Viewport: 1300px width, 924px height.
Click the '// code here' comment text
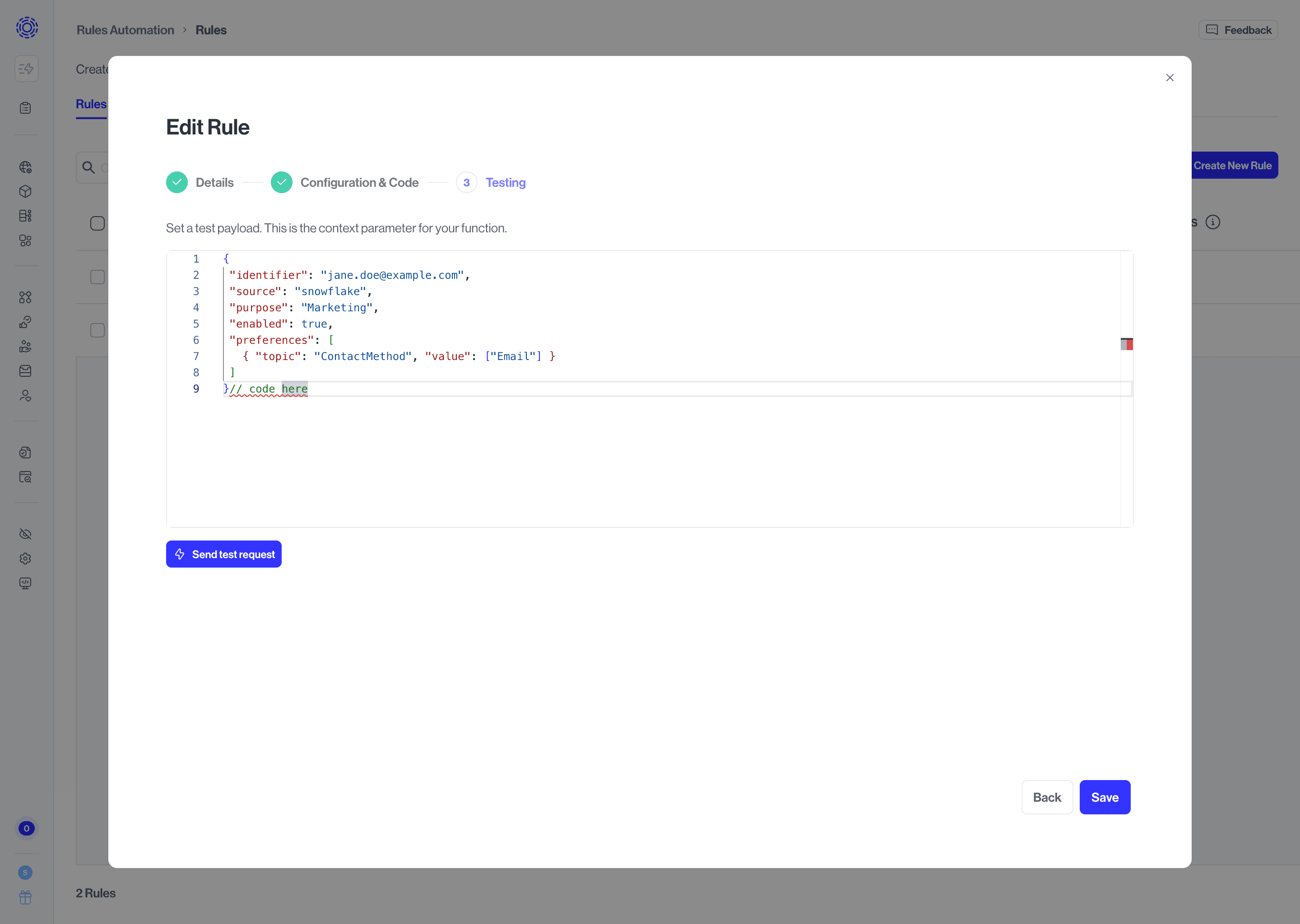269,388
